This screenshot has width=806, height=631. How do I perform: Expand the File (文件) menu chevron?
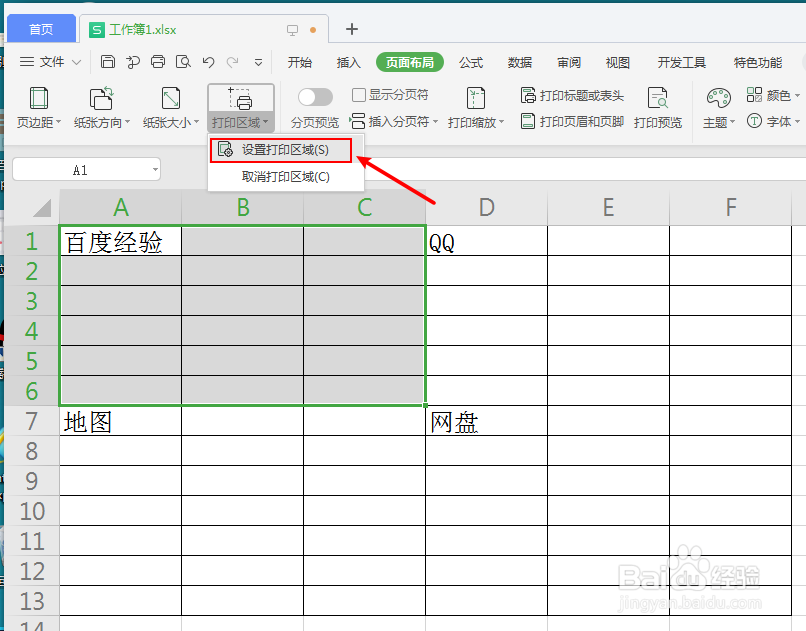(x=77, y=63)
